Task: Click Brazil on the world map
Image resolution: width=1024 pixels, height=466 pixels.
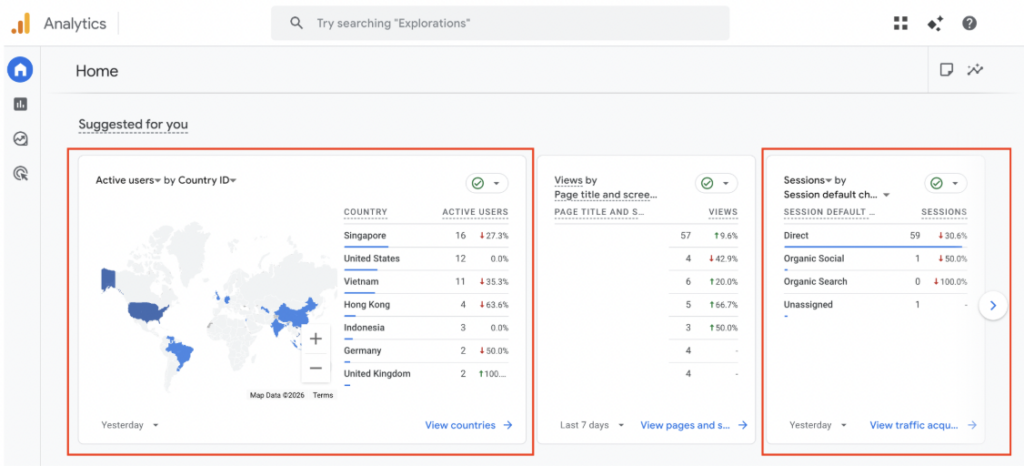Action: coord(180,352)
